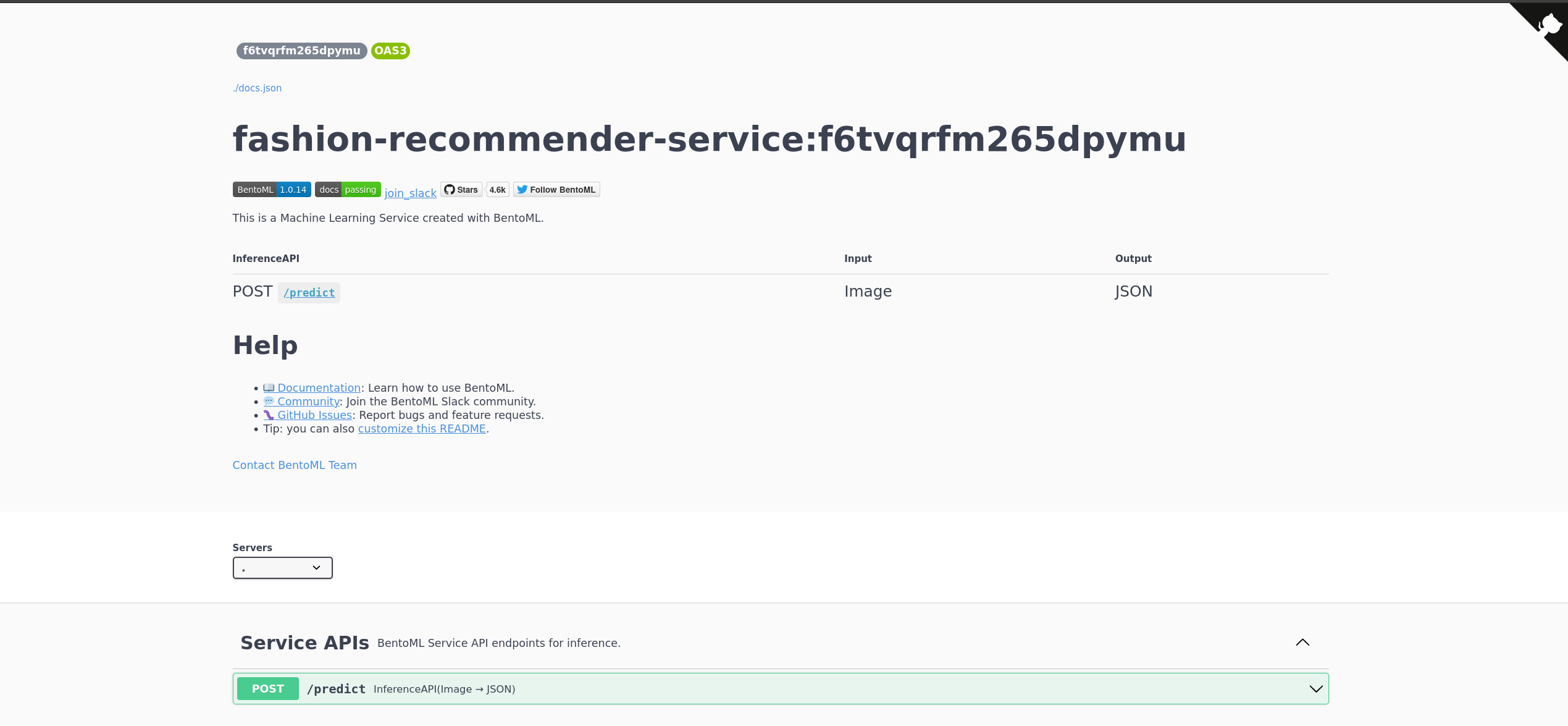Open the Documentation help link
The height and width of the screenshot is (726, 1568).
click(x=318, y=388)
